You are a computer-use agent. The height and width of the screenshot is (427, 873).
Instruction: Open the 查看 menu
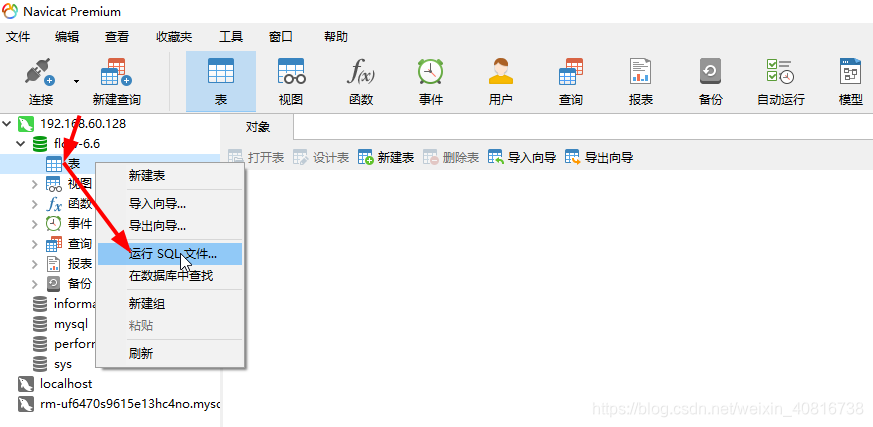(x=117, y=37)
